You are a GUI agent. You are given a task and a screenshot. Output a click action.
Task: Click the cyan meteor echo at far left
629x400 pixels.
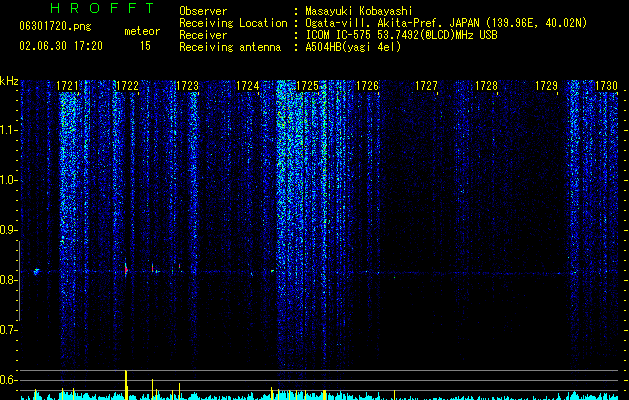click(37, 272)
